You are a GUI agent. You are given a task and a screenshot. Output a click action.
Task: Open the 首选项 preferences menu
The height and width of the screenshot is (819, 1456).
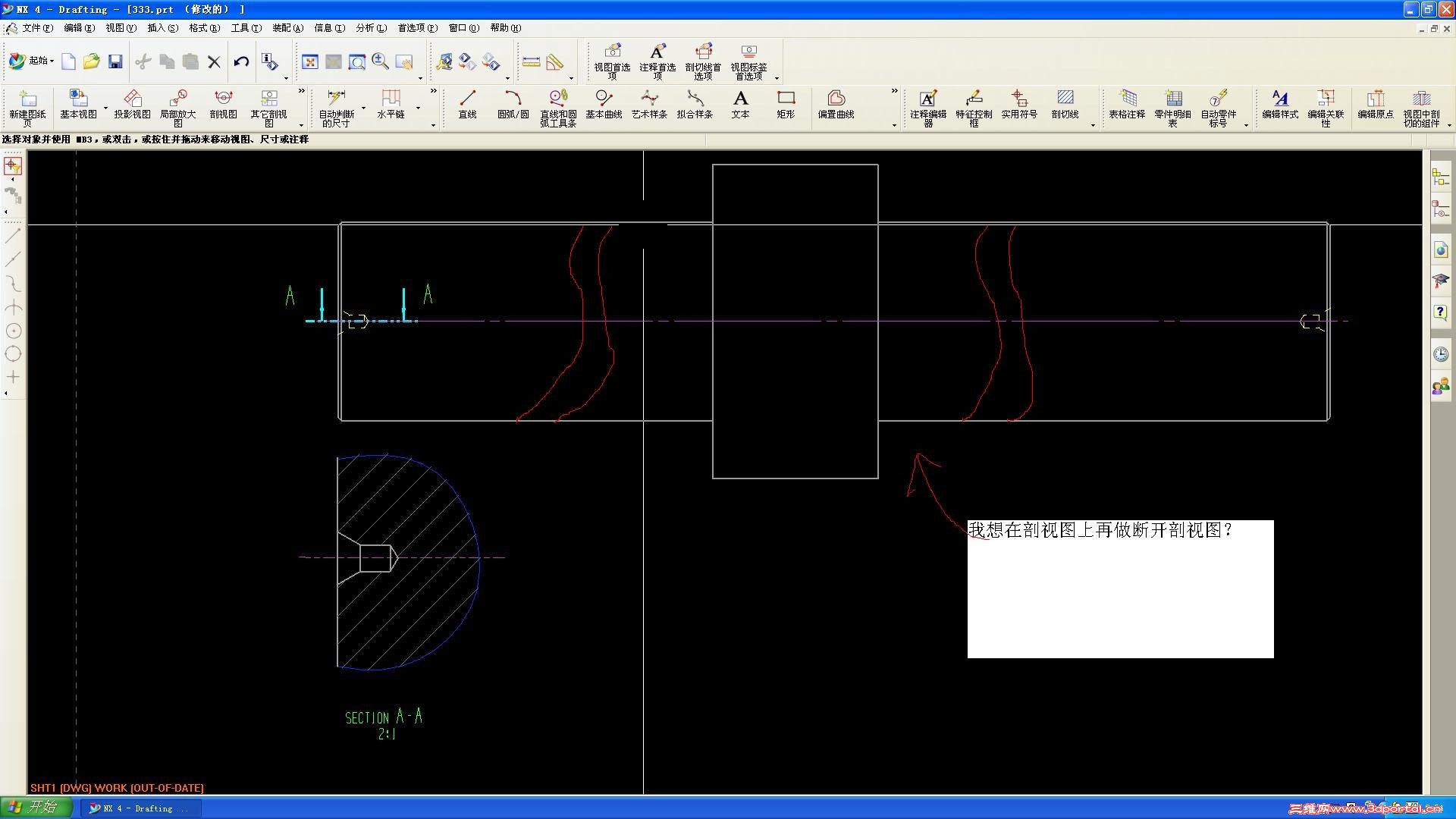417,28
